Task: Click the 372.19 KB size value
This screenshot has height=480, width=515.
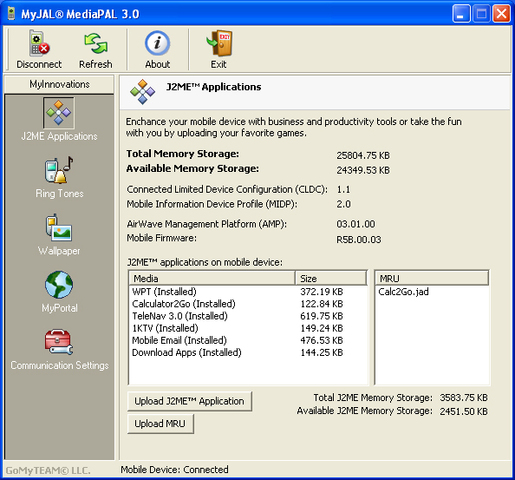Action: point(322,292)
